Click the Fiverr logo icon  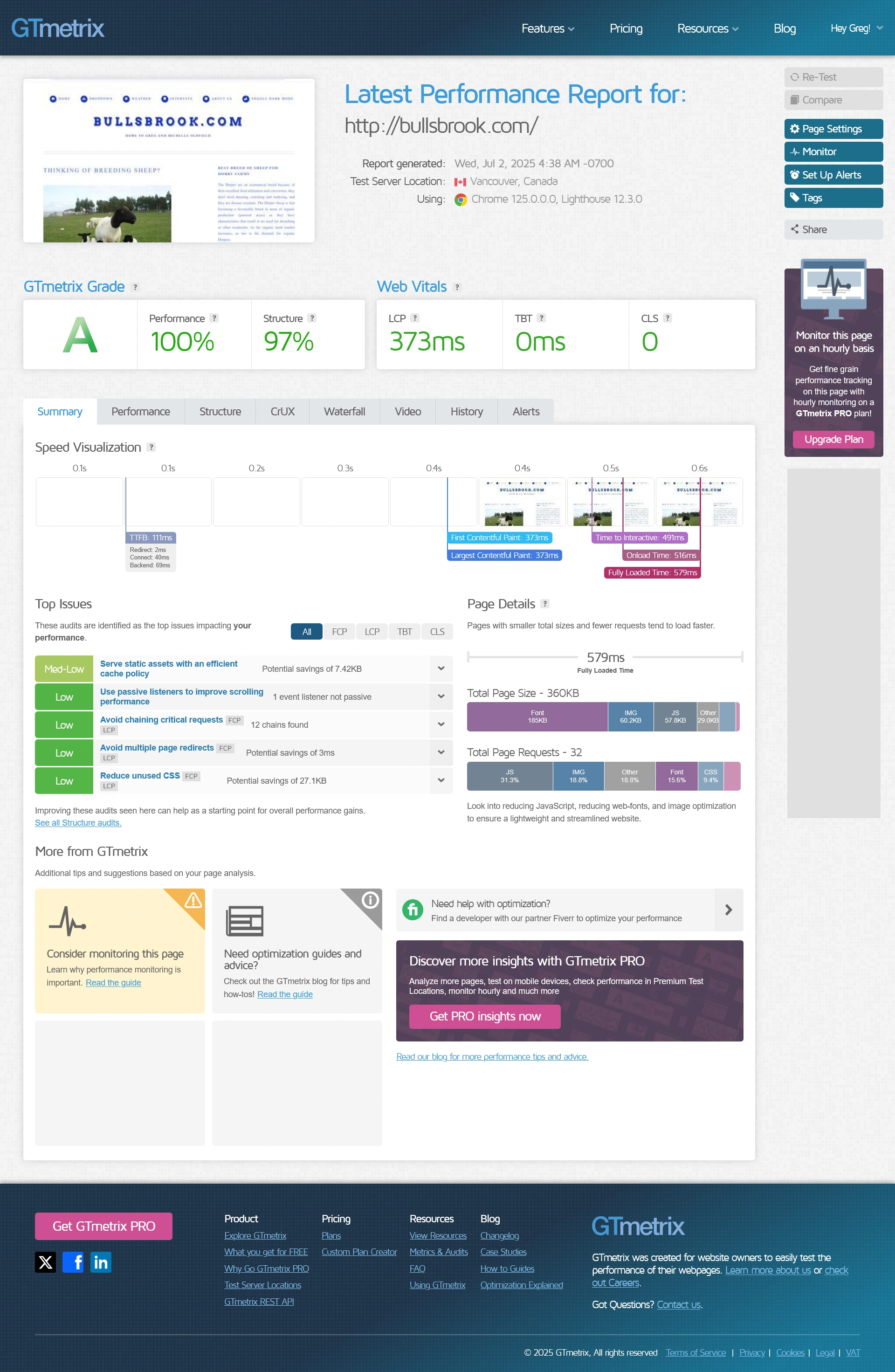tap(413, 910)
